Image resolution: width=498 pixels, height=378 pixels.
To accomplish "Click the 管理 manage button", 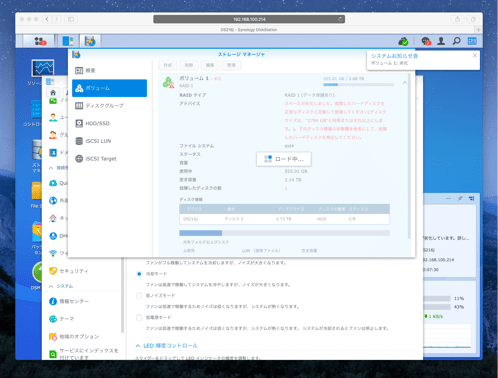I will (x=231, y=65).
